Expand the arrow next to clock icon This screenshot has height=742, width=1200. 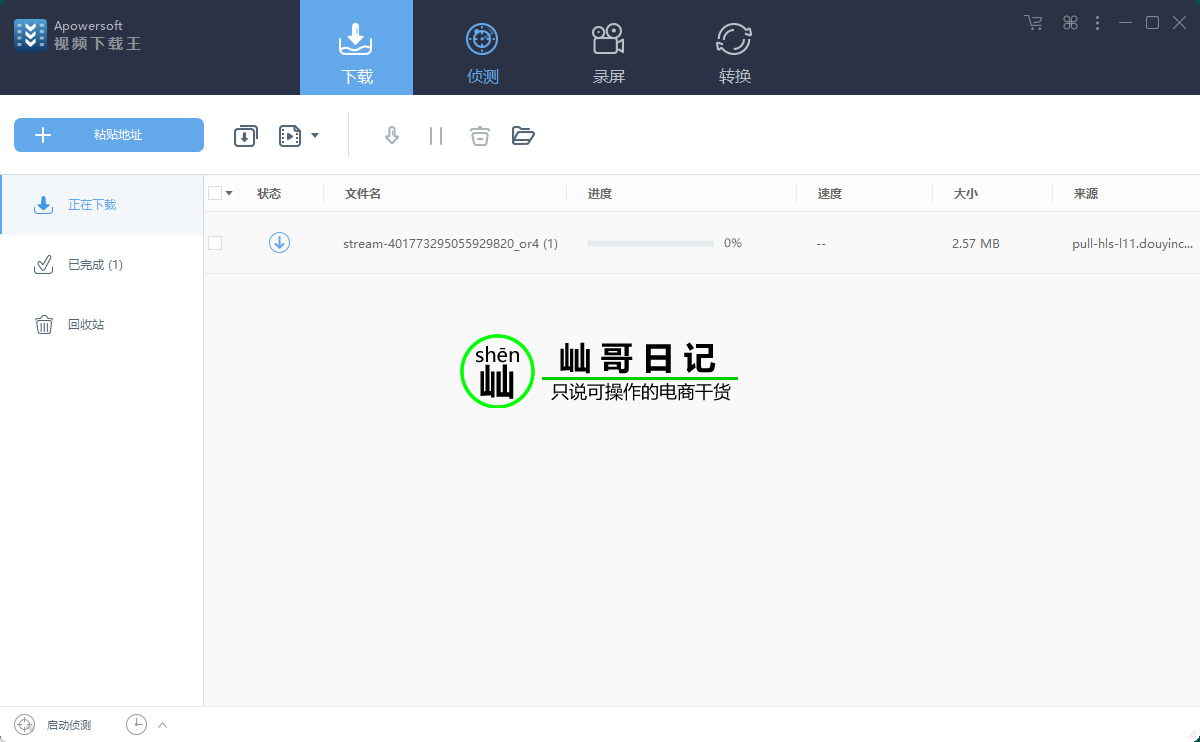tap(162, 725)
